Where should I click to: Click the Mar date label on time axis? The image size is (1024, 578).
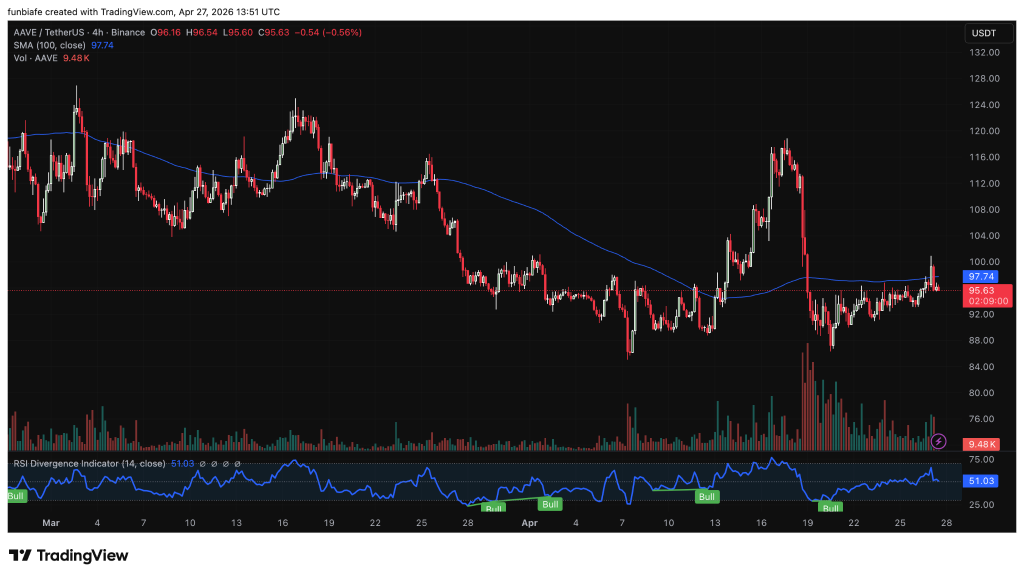coord(52,523)
